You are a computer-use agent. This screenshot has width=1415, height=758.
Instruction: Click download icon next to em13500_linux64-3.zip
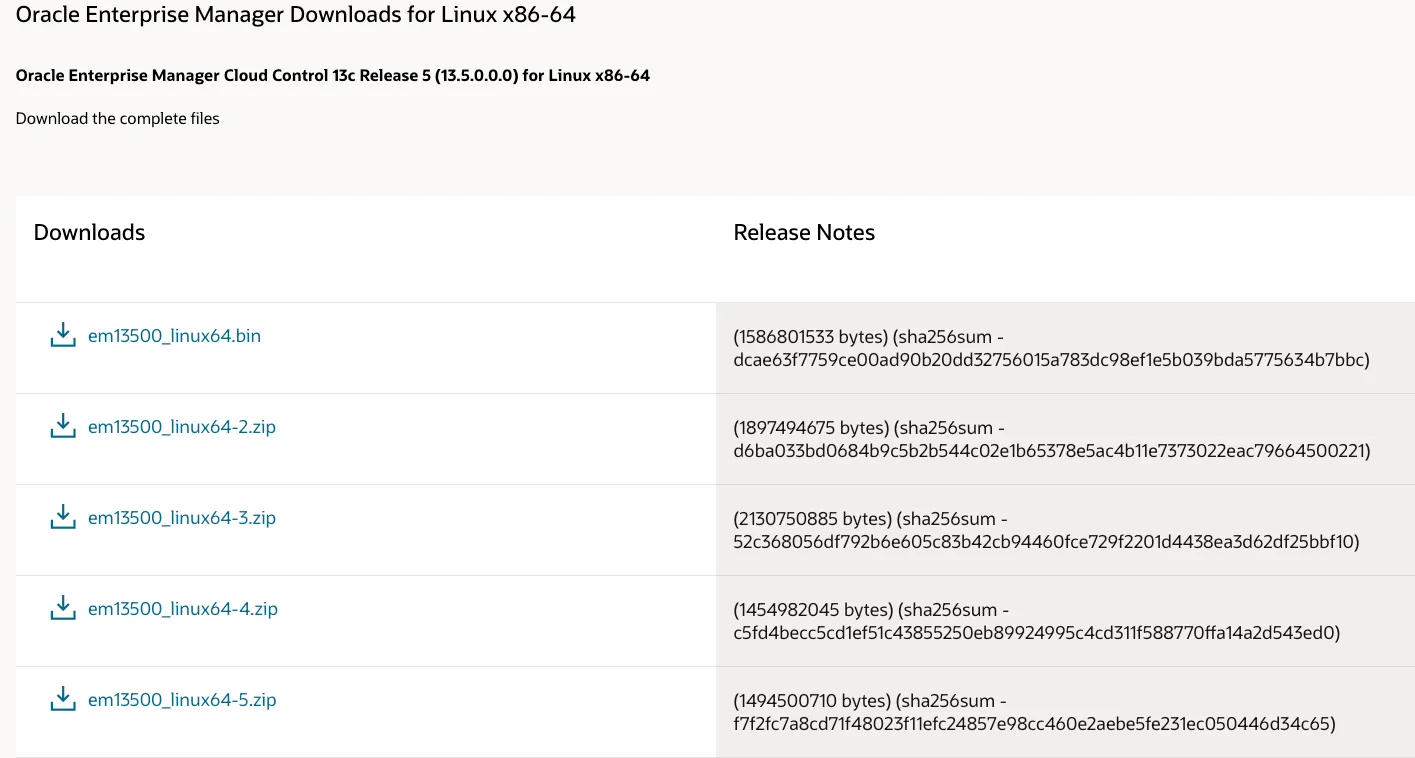tap(63, 517)
